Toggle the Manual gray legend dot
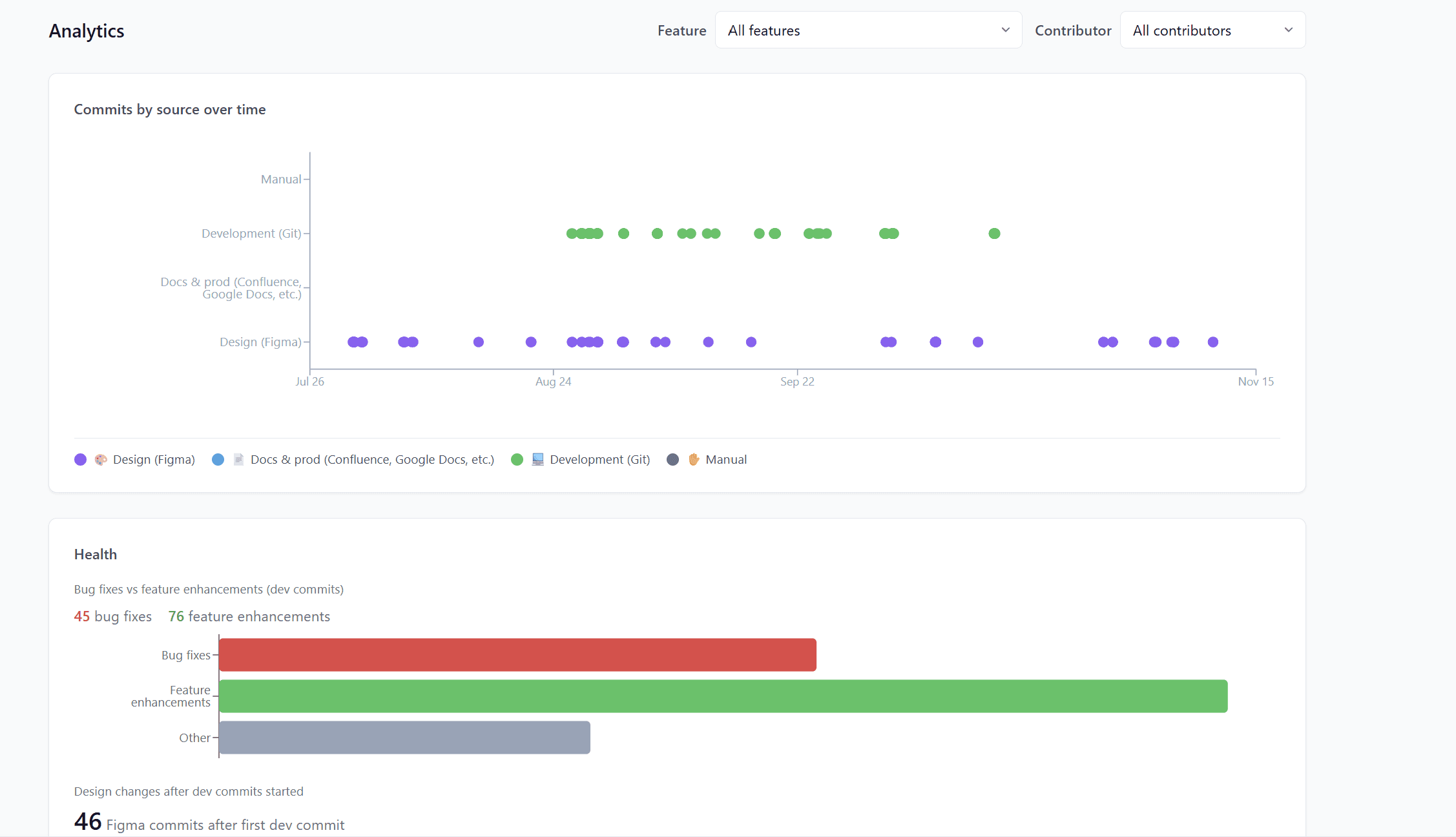The height and width of the screenshot is (837, 1456). pos(673,460)
